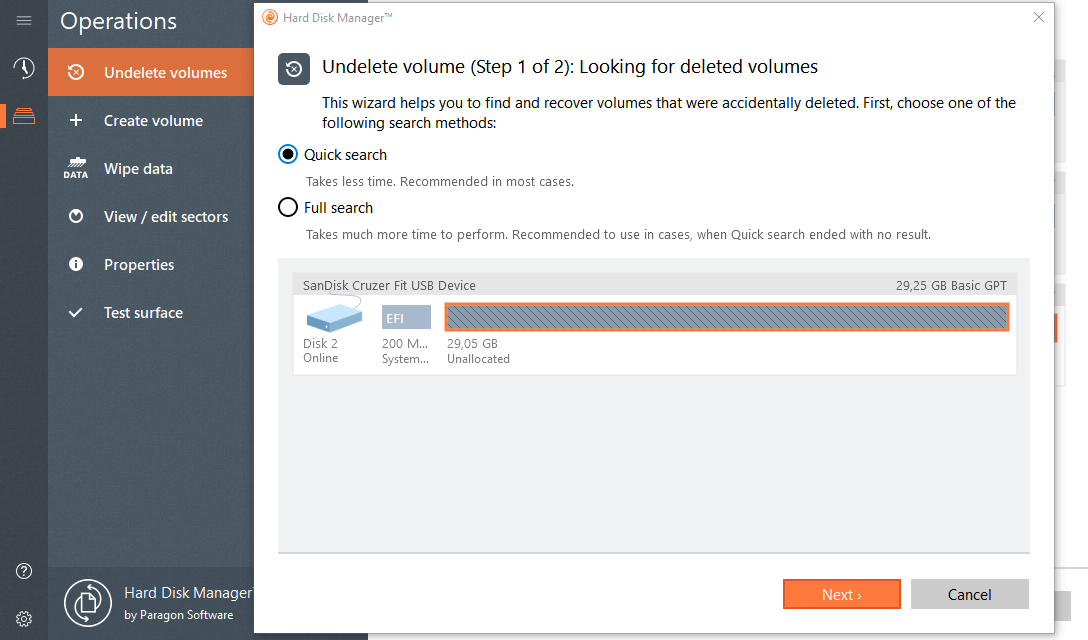Viewport: 1088px width, 640px height.
Task: Click the 29,25 GB Basic GPT label
Action: (951, 285)
